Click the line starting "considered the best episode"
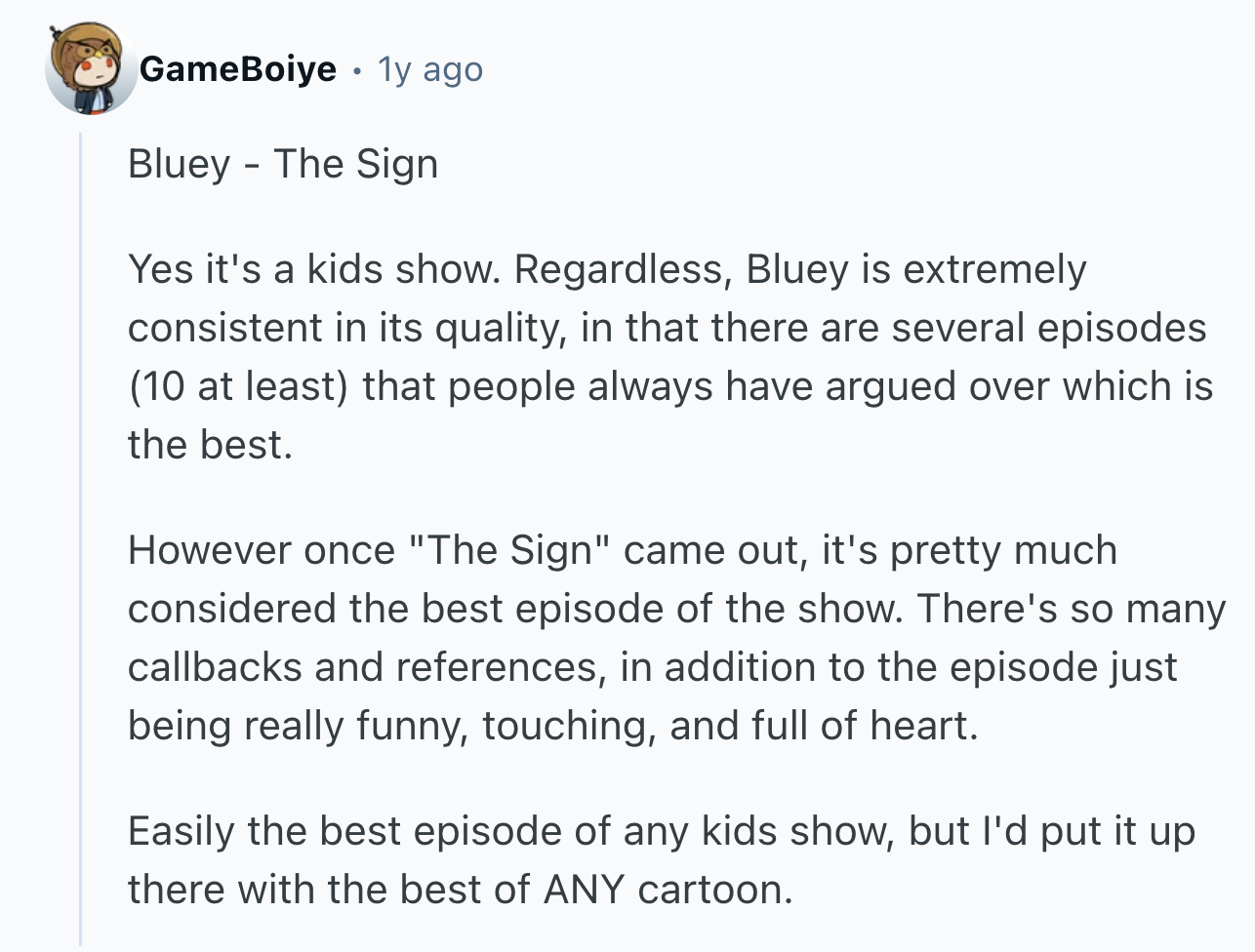This screenshot has width=1255, height=952. pyautogui.click(x=676, y=609)
